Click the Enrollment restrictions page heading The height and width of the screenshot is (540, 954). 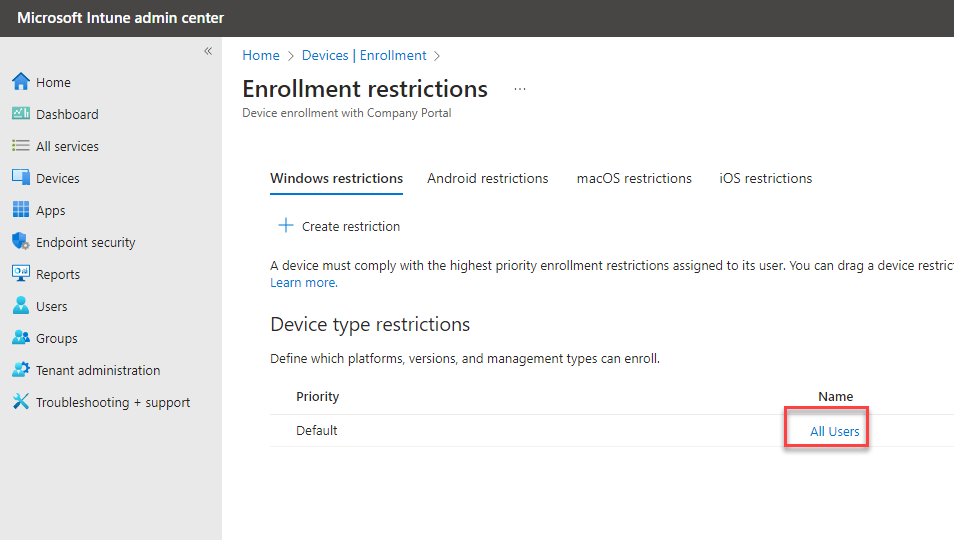point(365,89)
